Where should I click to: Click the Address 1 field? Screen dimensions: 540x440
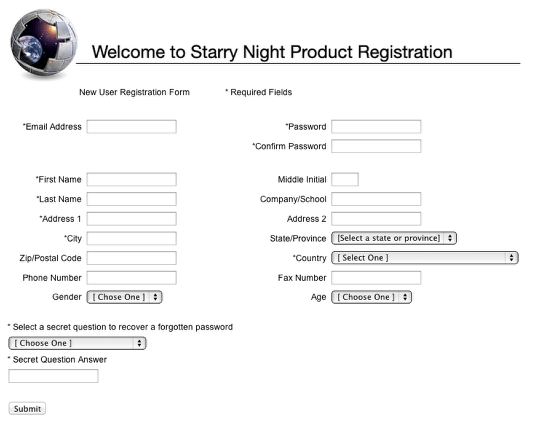pos(132,219)
